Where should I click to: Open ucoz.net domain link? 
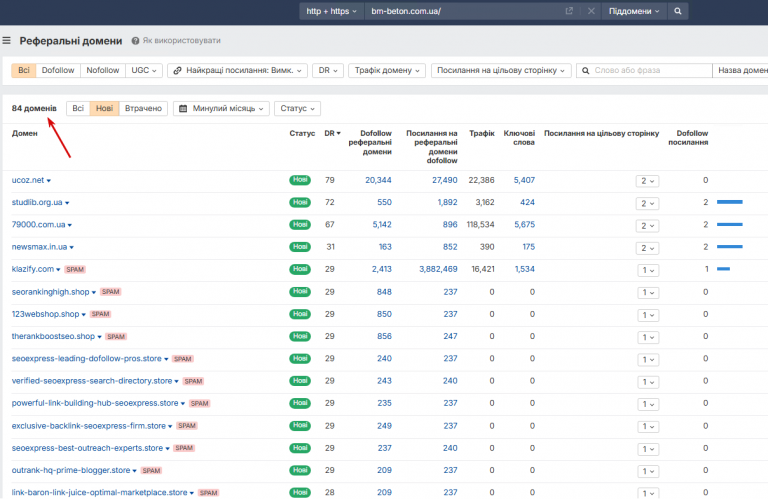click(28, 180)
